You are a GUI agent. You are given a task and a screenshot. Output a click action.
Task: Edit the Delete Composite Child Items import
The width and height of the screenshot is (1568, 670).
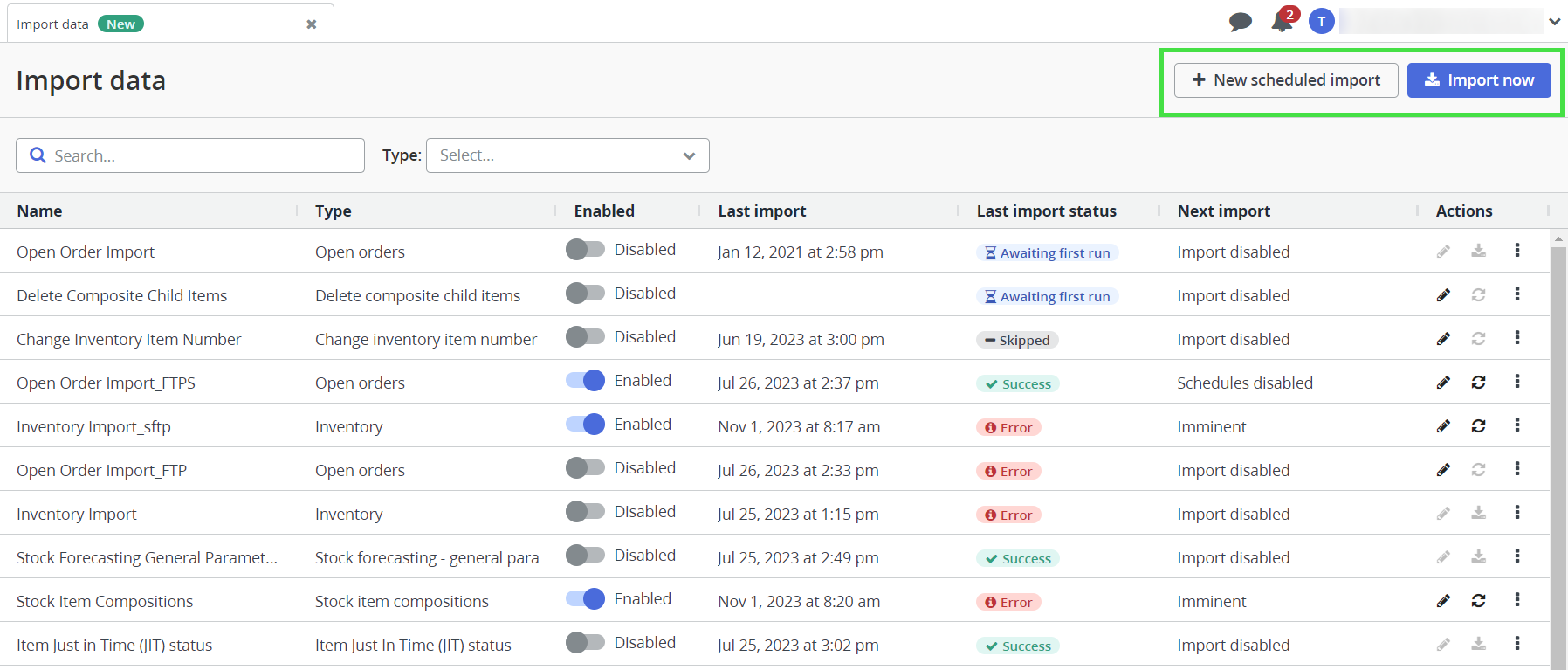[x=1443, y=294]
